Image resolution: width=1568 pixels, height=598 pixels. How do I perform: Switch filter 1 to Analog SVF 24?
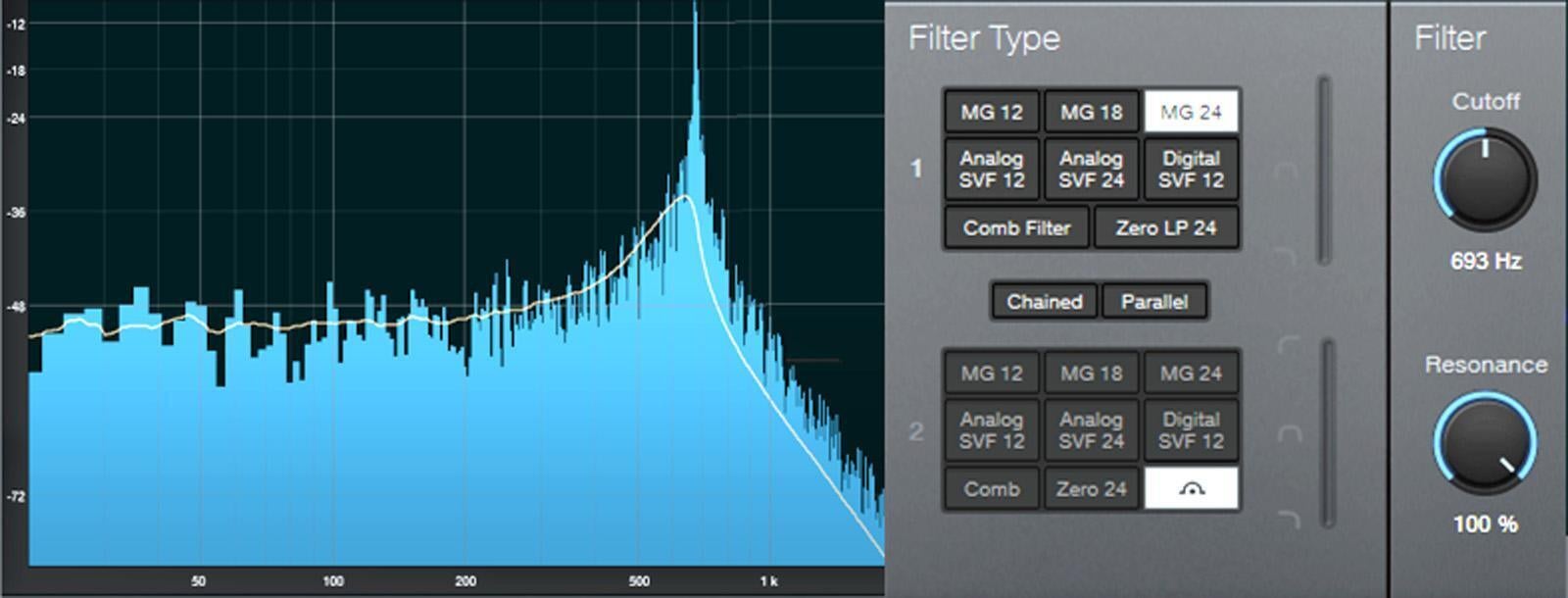tap(1092, 170)
